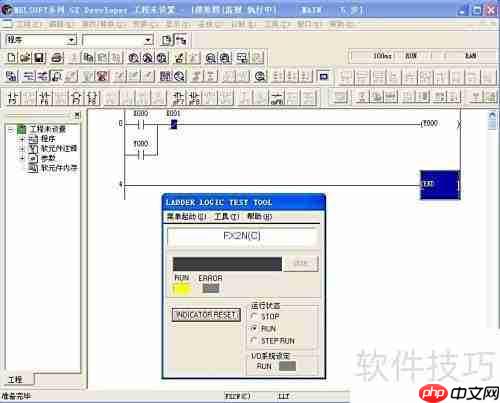Close the project tree panel

77,115
